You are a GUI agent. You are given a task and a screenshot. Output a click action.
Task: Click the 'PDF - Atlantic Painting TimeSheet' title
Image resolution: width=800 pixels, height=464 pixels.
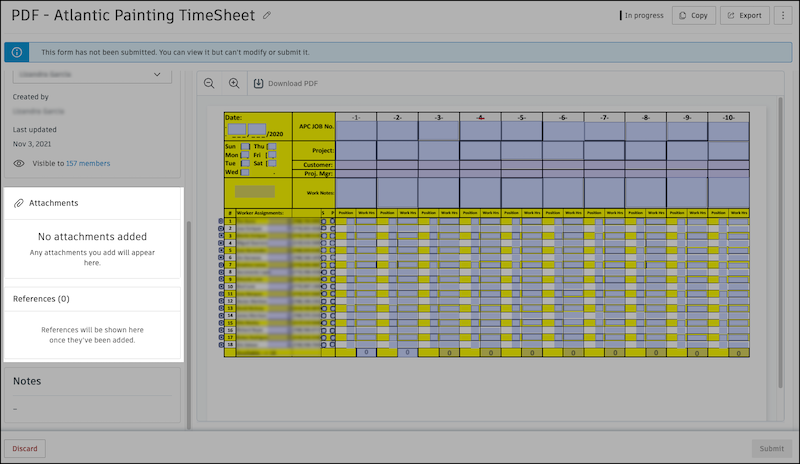click(133, 15)
